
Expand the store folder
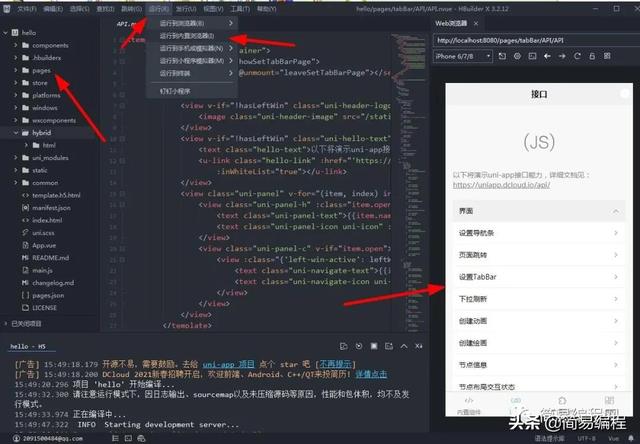[x=16, y=82]
